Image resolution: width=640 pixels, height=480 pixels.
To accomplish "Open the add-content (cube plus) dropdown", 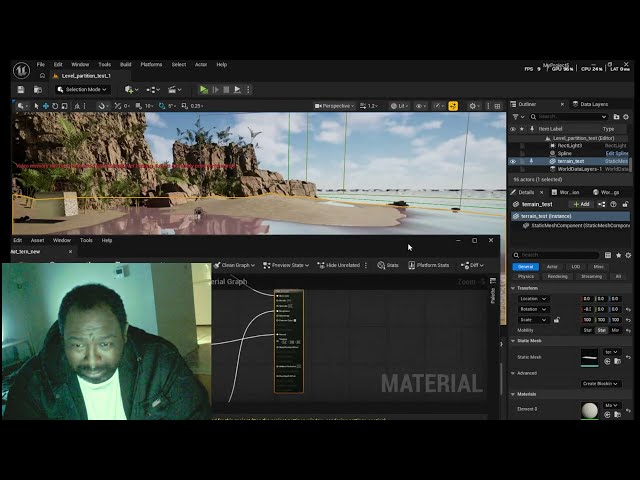I will click(x=131, y=89).
